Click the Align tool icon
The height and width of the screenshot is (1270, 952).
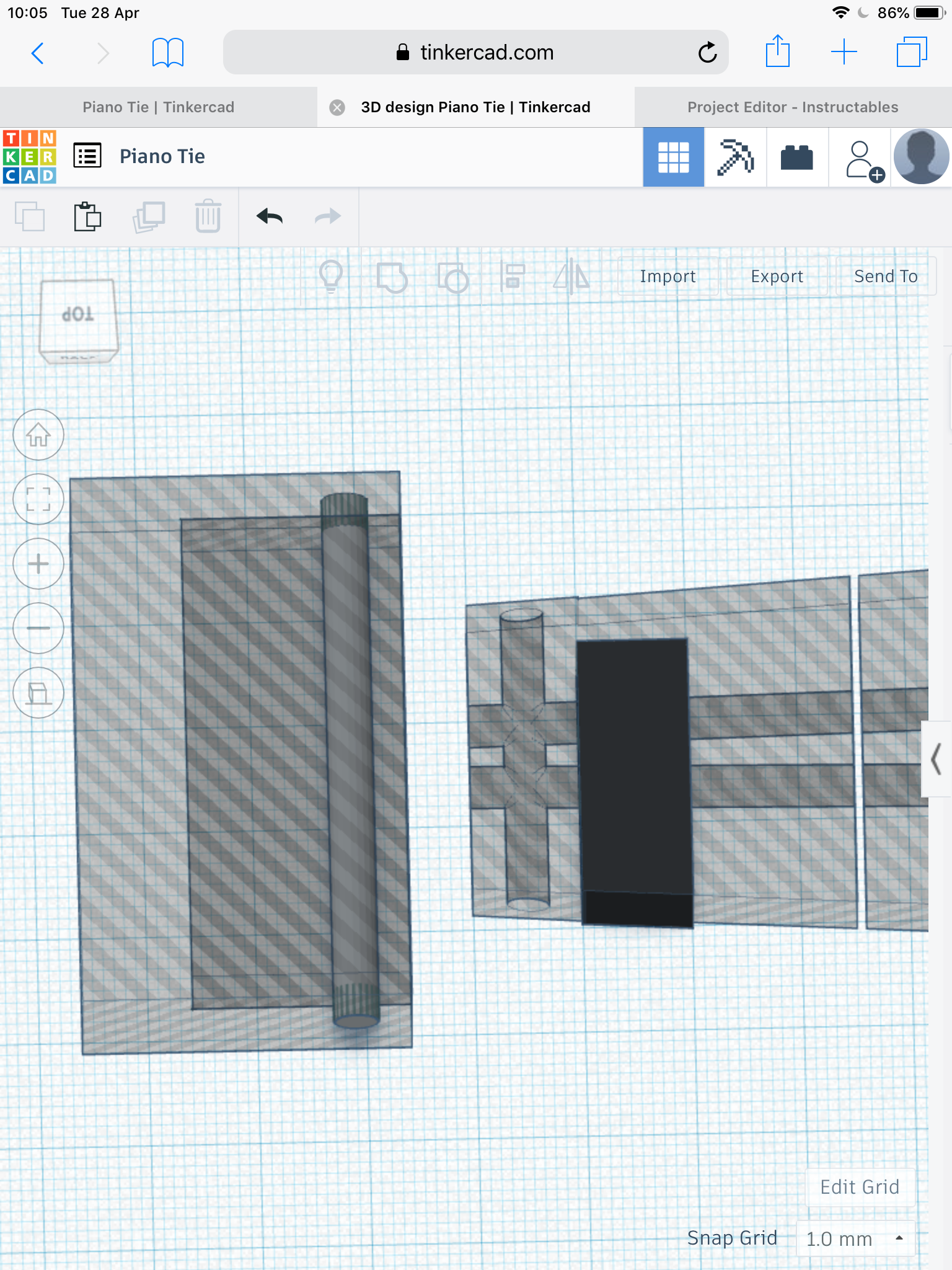click(513, 277)
